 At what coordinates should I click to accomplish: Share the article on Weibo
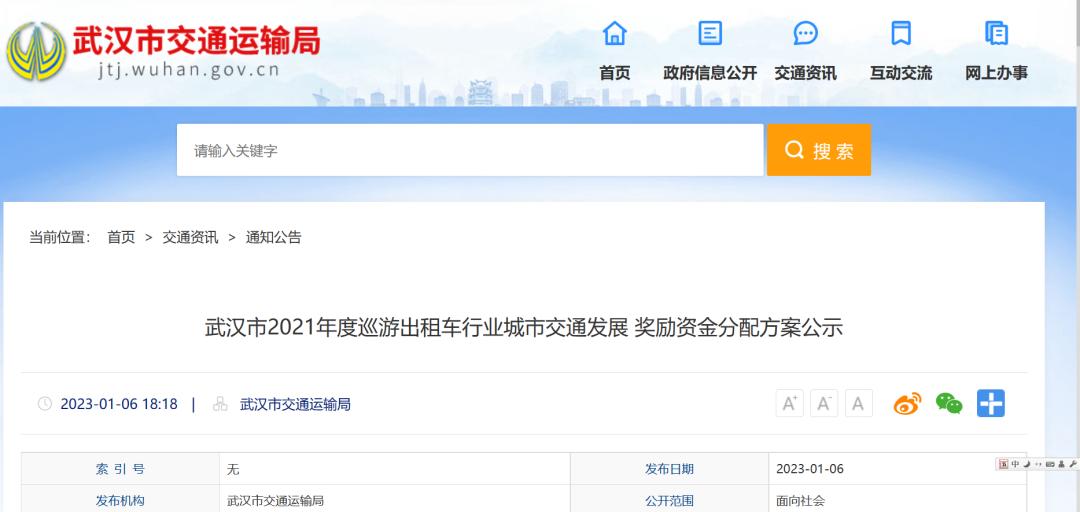click(x=907, y=403)
